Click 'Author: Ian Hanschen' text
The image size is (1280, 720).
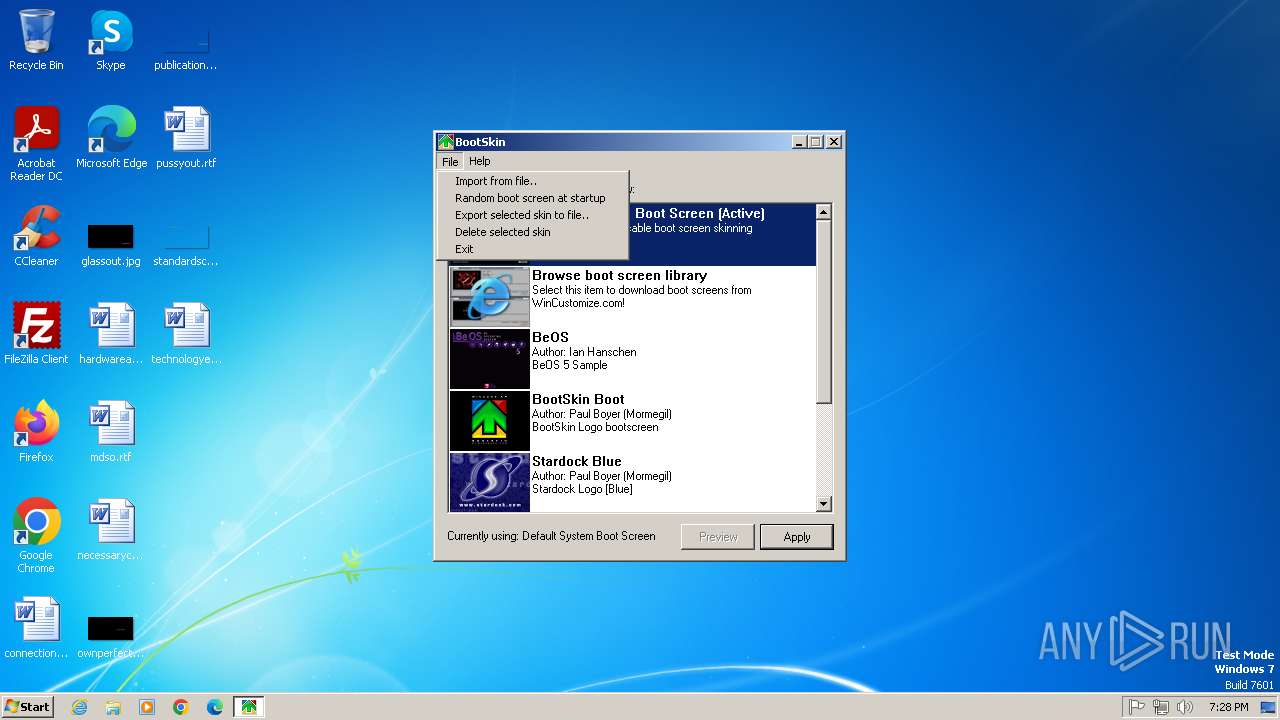[x=584, y=352]
